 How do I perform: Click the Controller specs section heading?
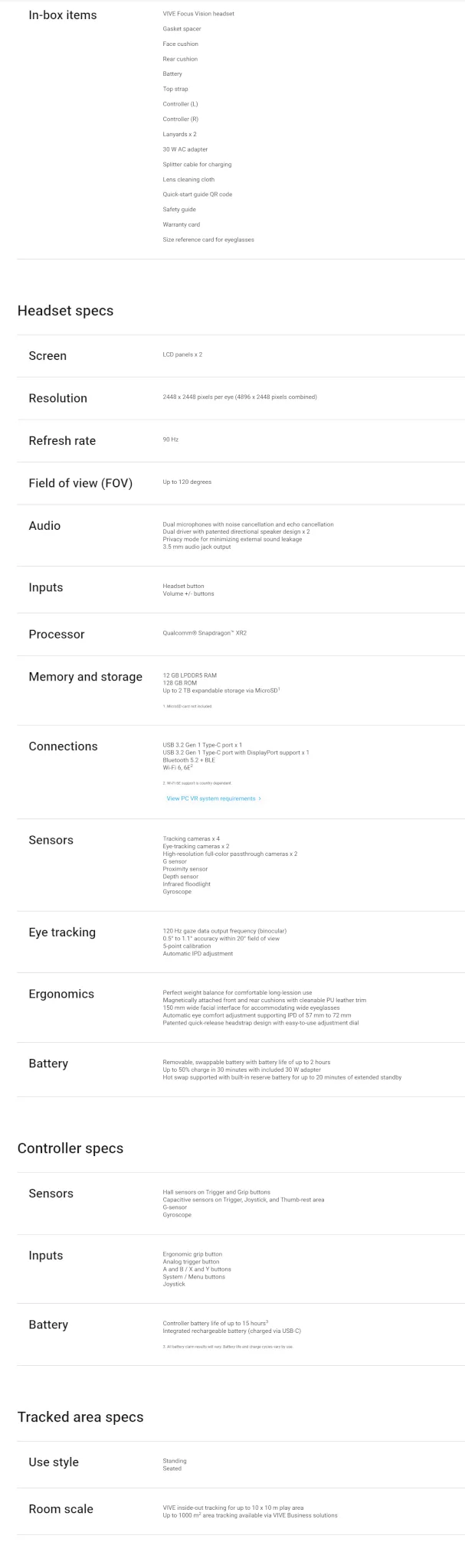coord(70,1148)
